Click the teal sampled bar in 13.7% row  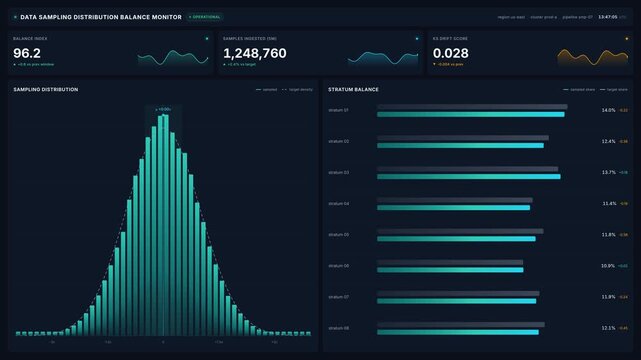click(468, 177)
